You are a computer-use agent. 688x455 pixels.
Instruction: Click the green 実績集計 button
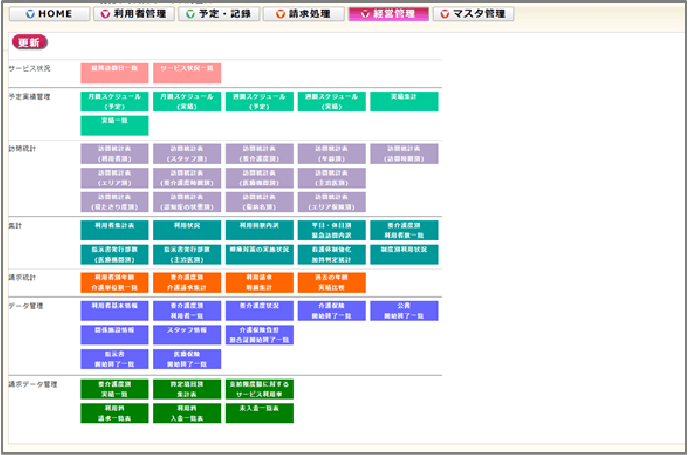coord(404,102)
